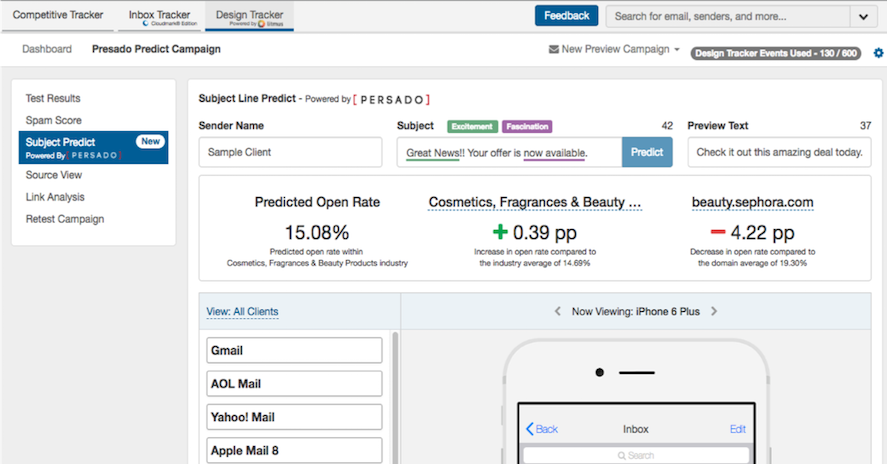The width and height of the screenshot is (887, 464).
Task: Click the 4.22 pp domain decrease value
Action: point(752,233)
